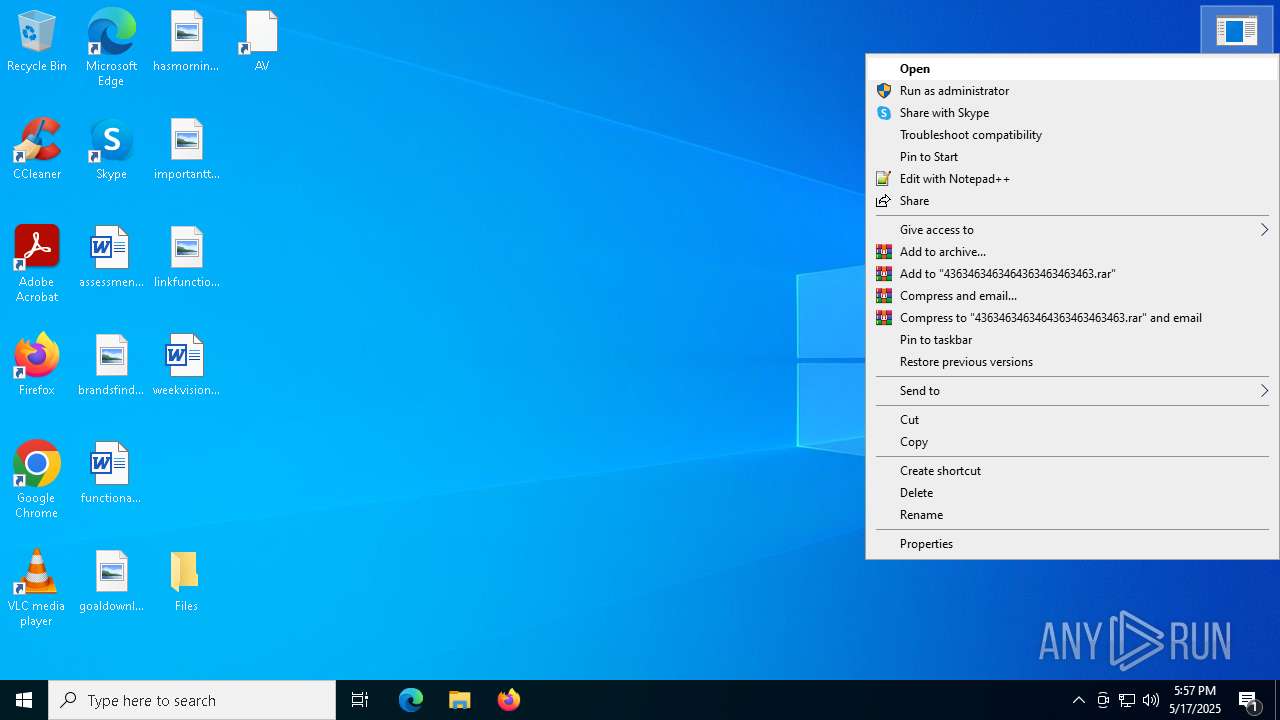Open the volume control tray icon

point(1151,700)
